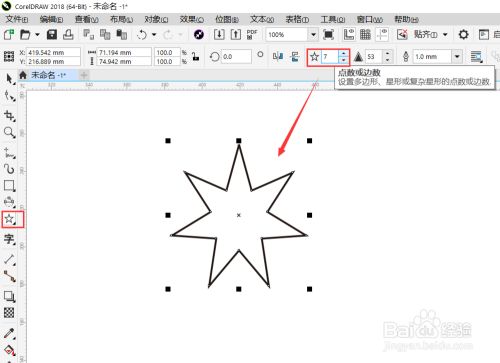The height and width of the screenshot is (363, 500).
Task: Toggle Show grid icon
Action: coord(365,34)
